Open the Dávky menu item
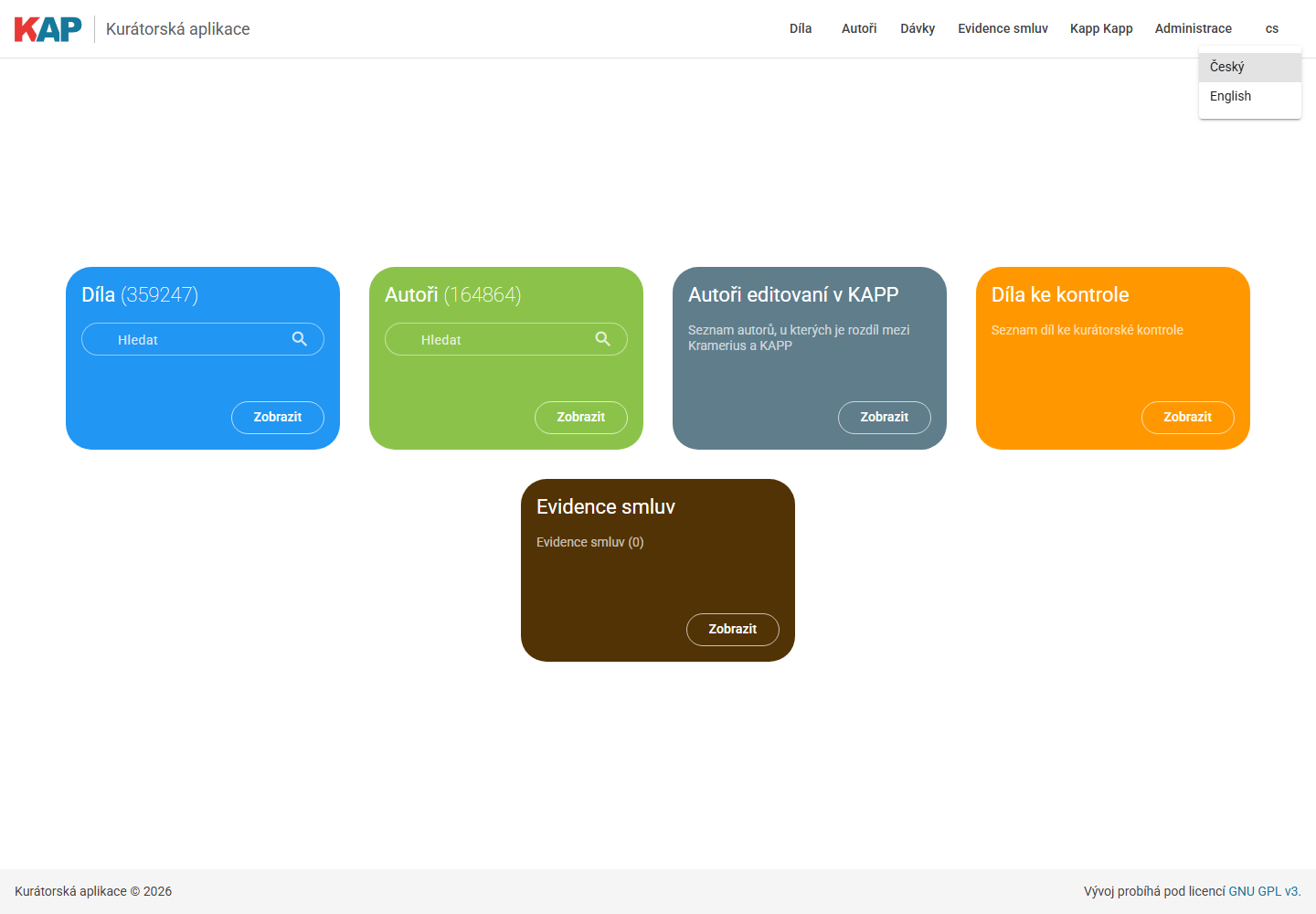Viewport: 1316px width, 914px height. pyautogui.click(x=918, y=28)
